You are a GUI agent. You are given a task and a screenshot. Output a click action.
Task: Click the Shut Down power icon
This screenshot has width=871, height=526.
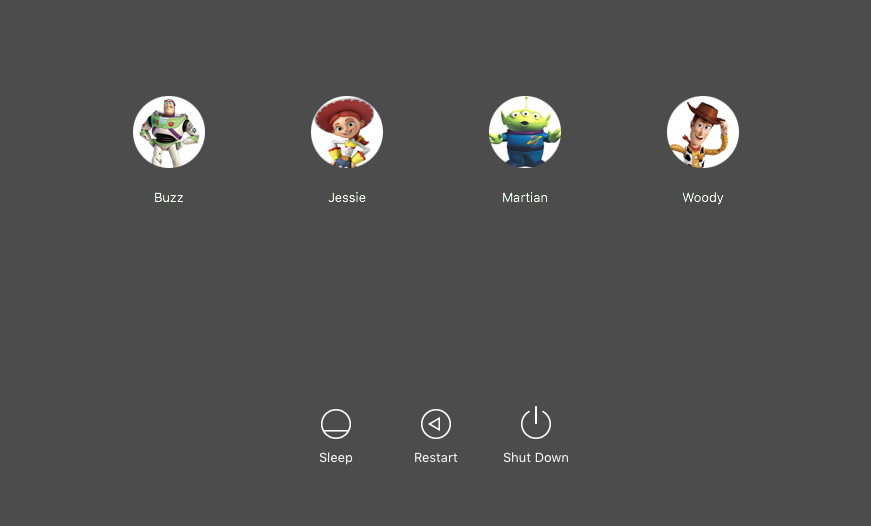tap(535, 423)
